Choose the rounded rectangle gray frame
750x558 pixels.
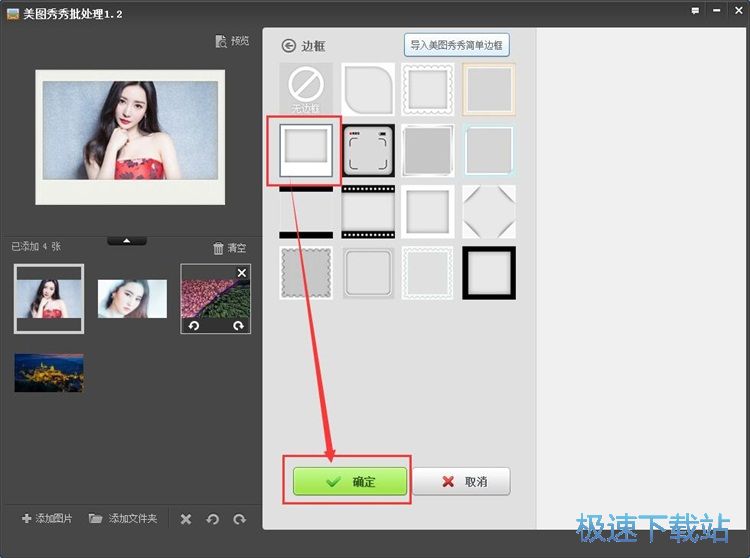point(368,273)
